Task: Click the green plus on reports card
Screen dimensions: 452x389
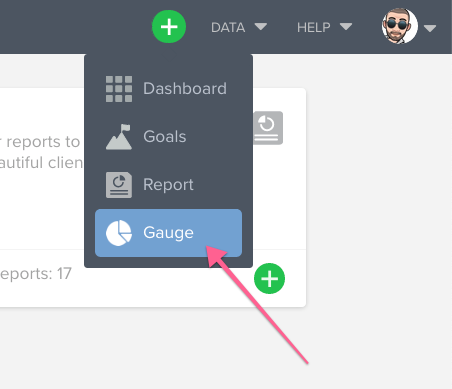Action: point(269,278)
